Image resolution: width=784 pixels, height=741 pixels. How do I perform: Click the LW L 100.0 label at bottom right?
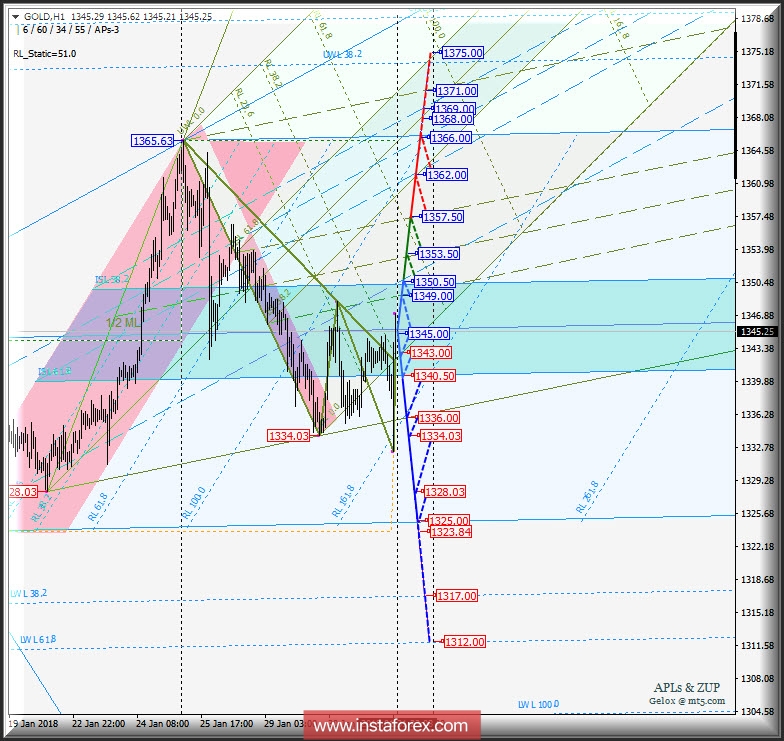(538, 704)
